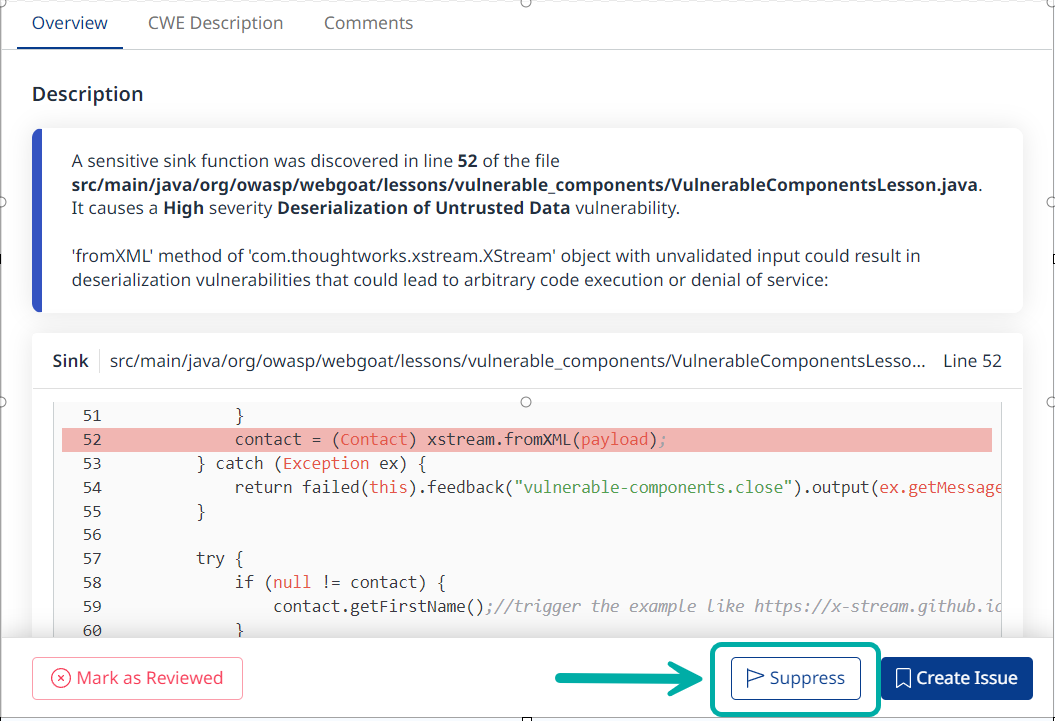Viewport: 1055px width, 721px height.
Task: Click the Sink file path in the header
Action: coord(517,361)
